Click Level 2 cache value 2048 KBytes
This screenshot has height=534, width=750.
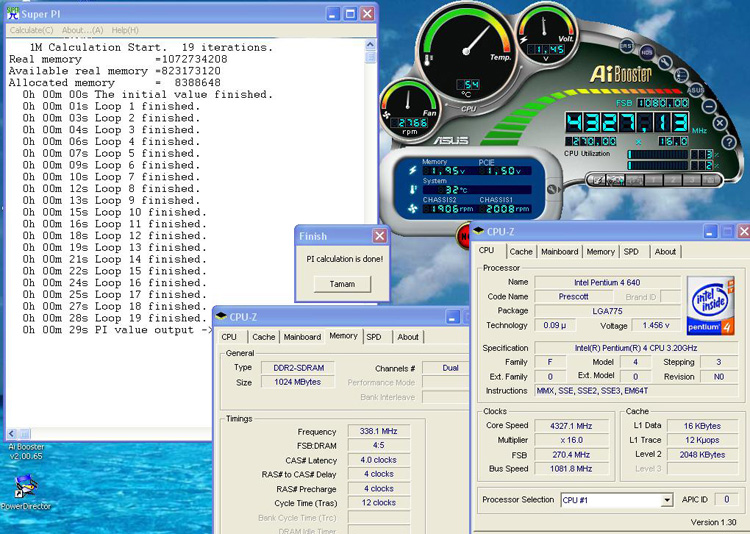[x=702, y=455]
